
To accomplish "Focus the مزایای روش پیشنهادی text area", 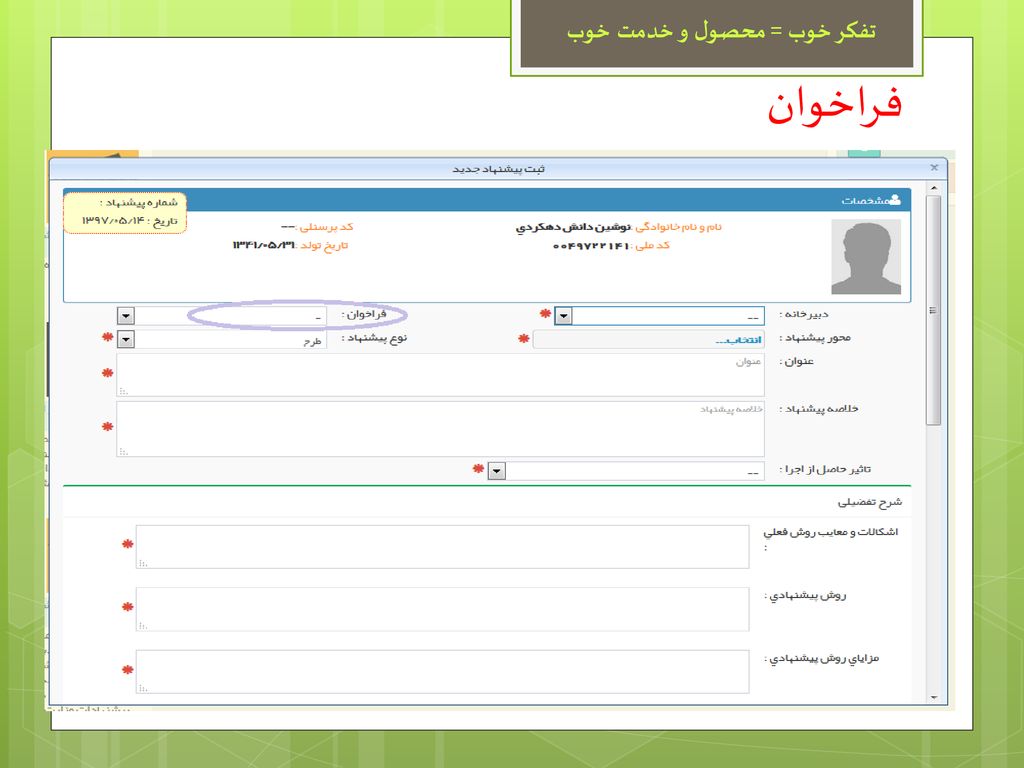I will click(x=442, y=672).
